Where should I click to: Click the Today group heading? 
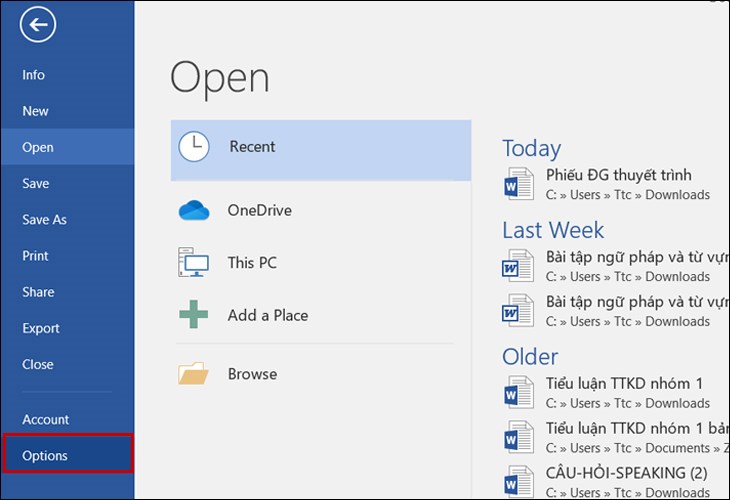point(532,149)
